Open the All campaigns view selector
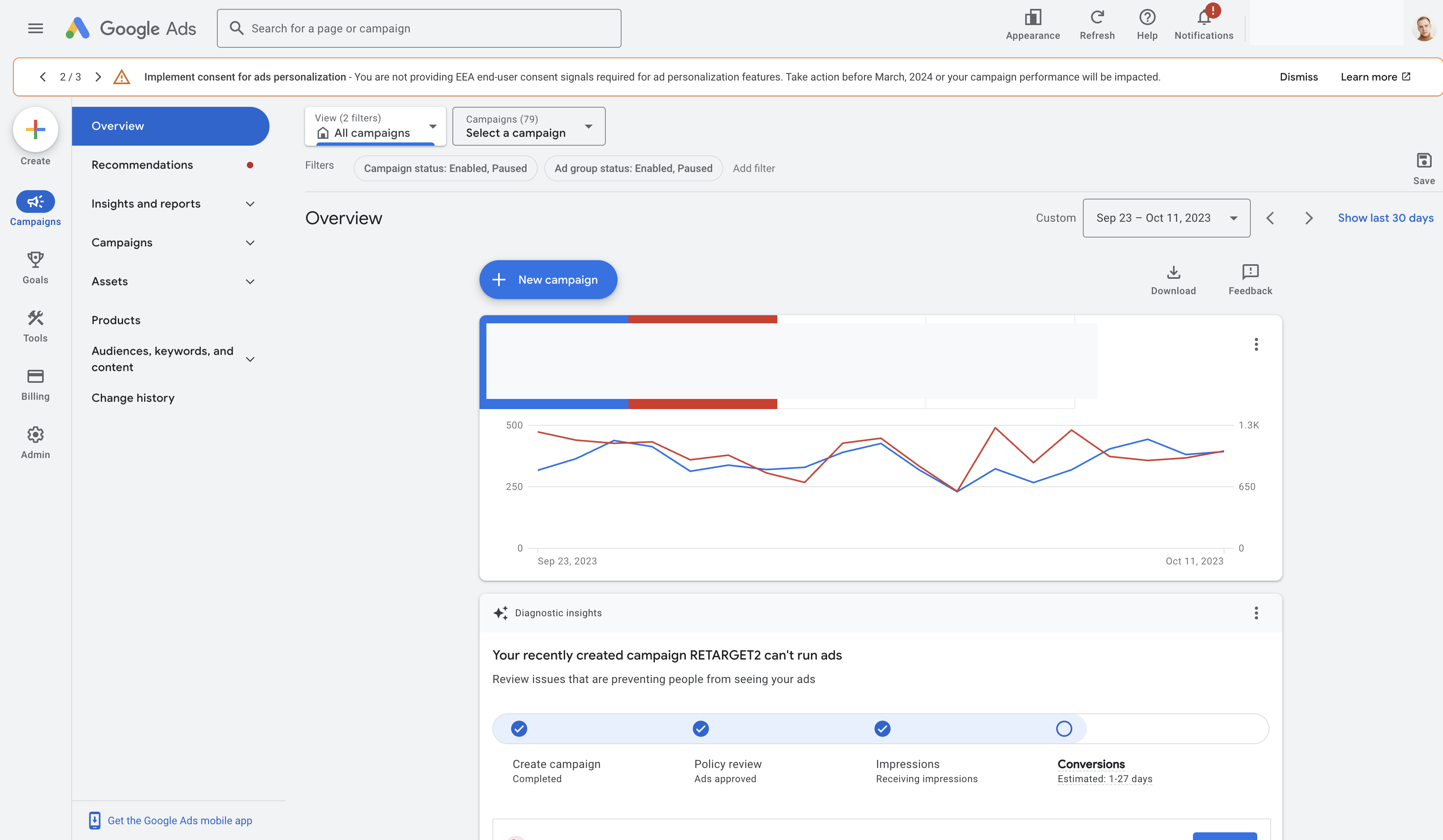The image size is (1443, 840). [375, 126]
